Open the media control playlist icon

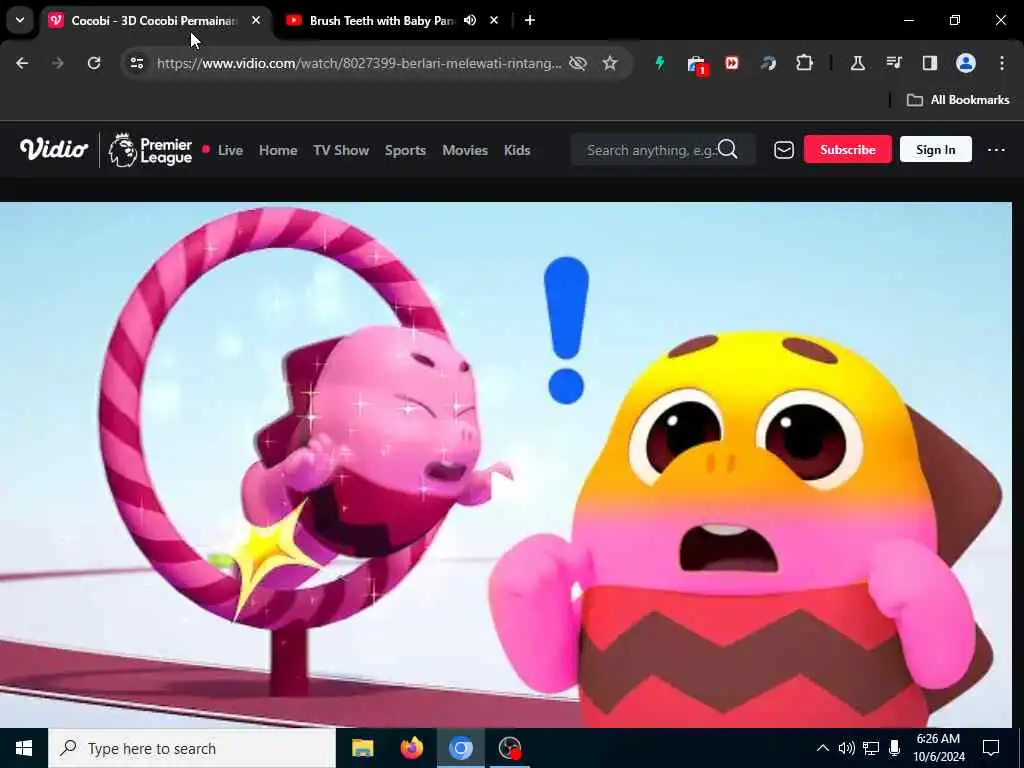[x=894, y=63]
